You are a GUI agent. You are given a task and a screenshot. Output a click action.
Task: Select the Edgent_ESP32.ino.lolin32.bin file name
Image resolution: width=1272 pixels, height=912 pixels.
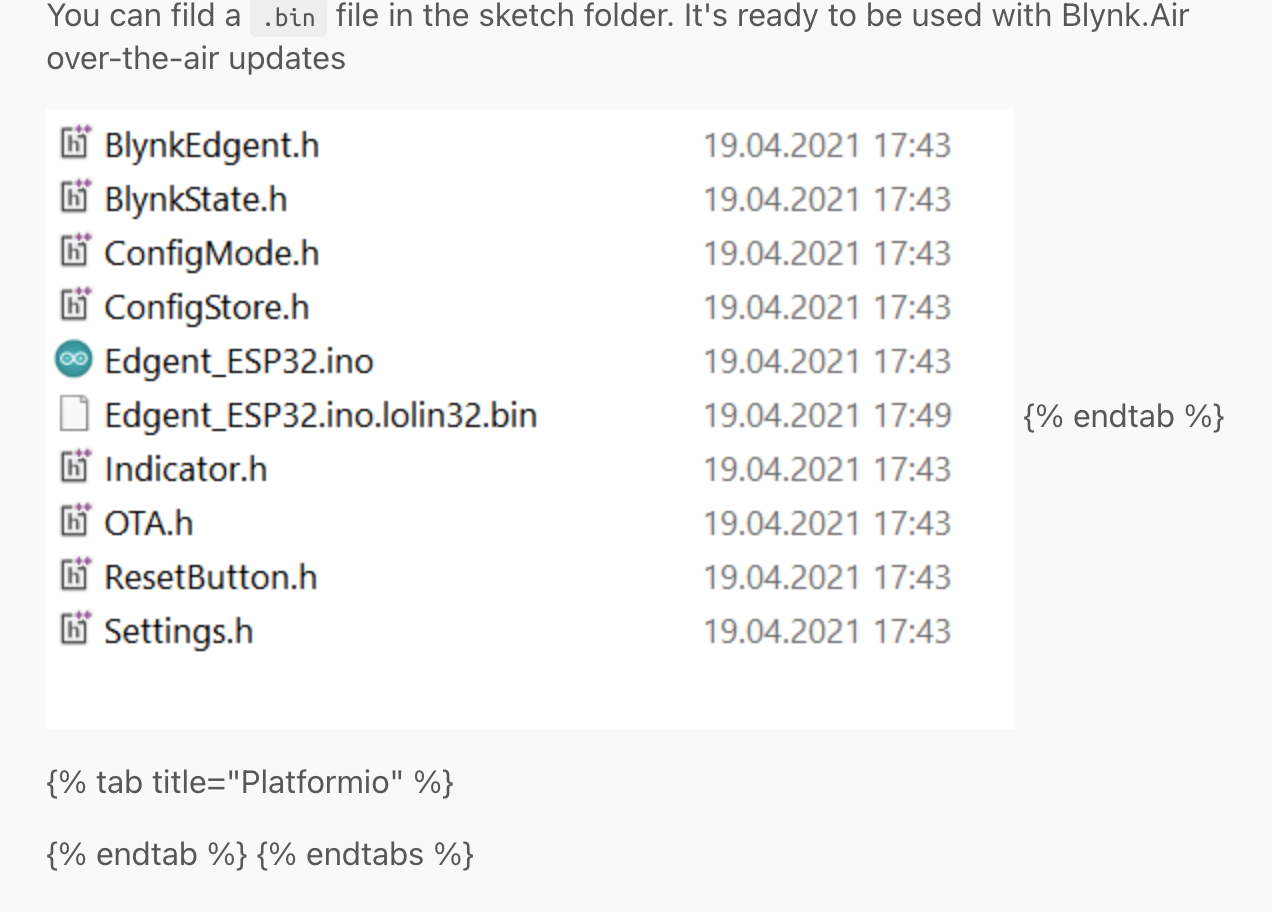coord(321,413)
